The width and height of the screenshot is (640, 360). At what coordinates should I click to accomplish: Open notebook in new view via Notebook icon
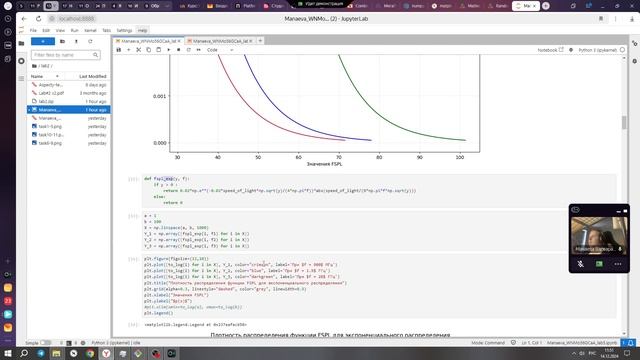550,50
